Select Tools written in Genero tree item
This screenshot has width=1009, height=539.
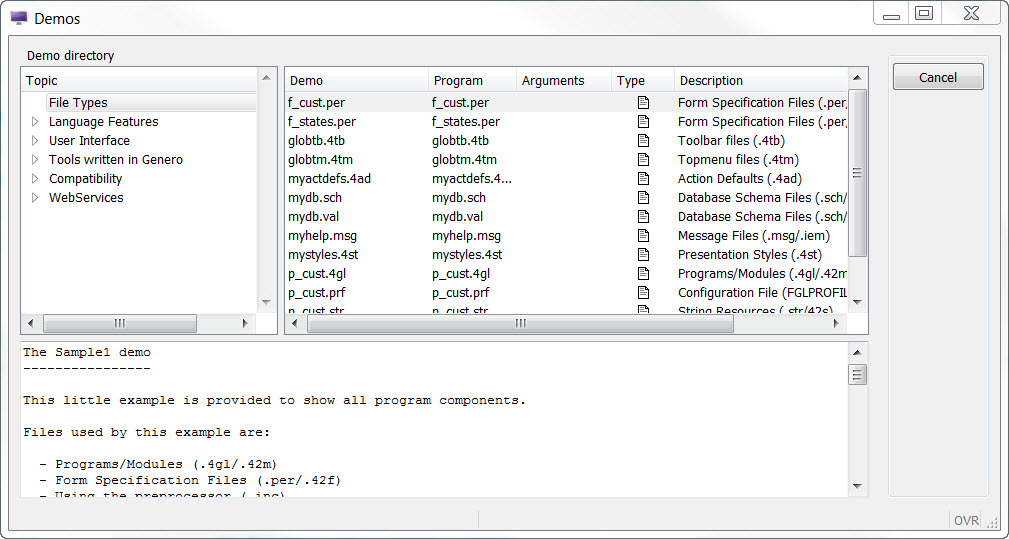tap(115, 160)
